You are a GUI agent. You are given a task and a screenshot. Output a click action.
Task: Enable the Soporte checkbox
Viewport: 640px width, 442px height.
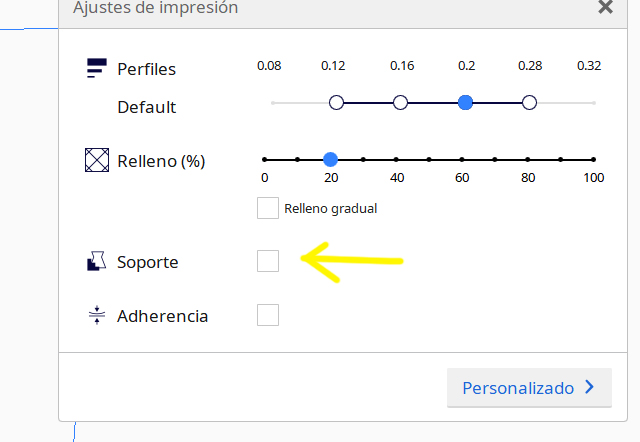(x=268, y=261)
